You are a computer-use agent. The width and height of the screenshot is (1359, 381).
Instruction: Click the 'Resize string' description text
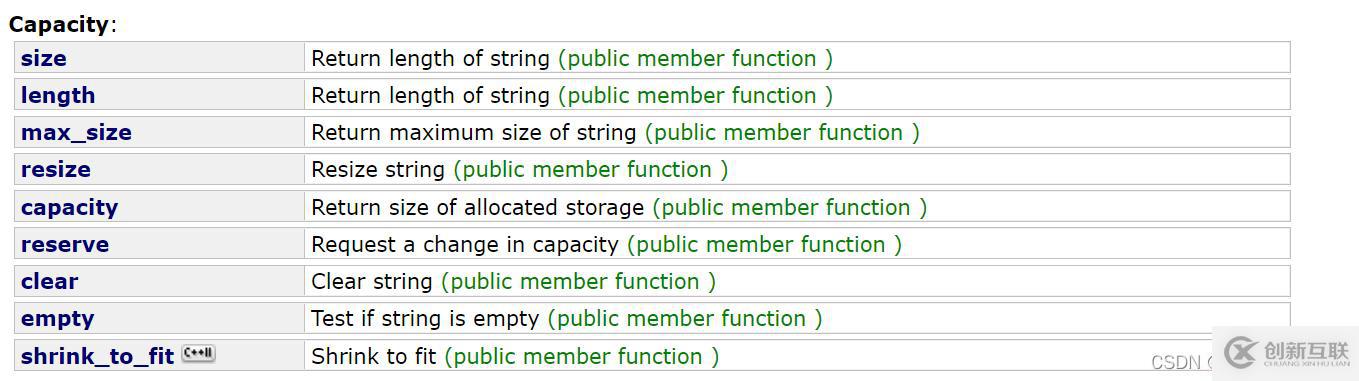[x=378, y=169]
